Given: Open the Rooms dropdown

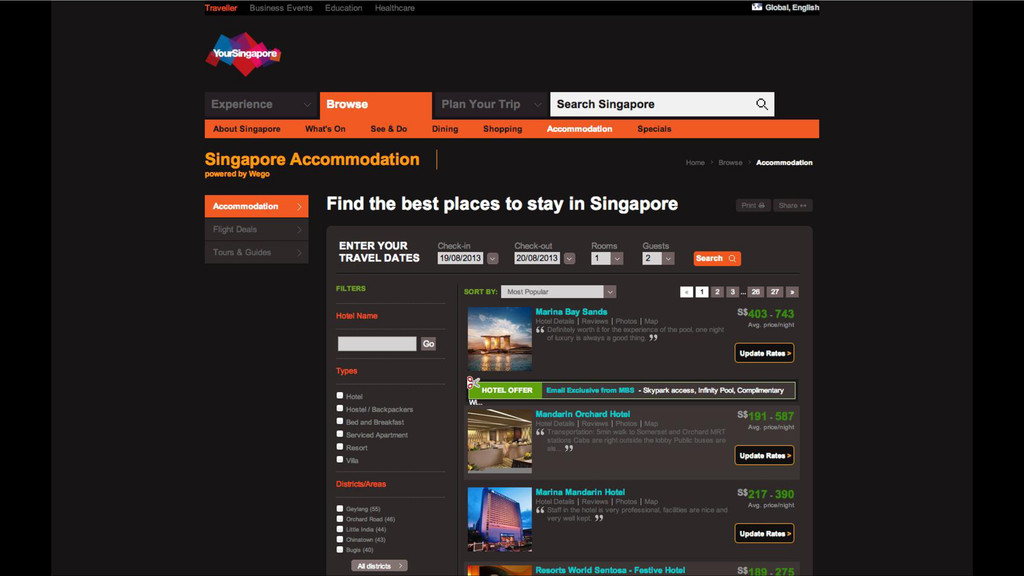Looking at the screenshot, I should (607, 259).
